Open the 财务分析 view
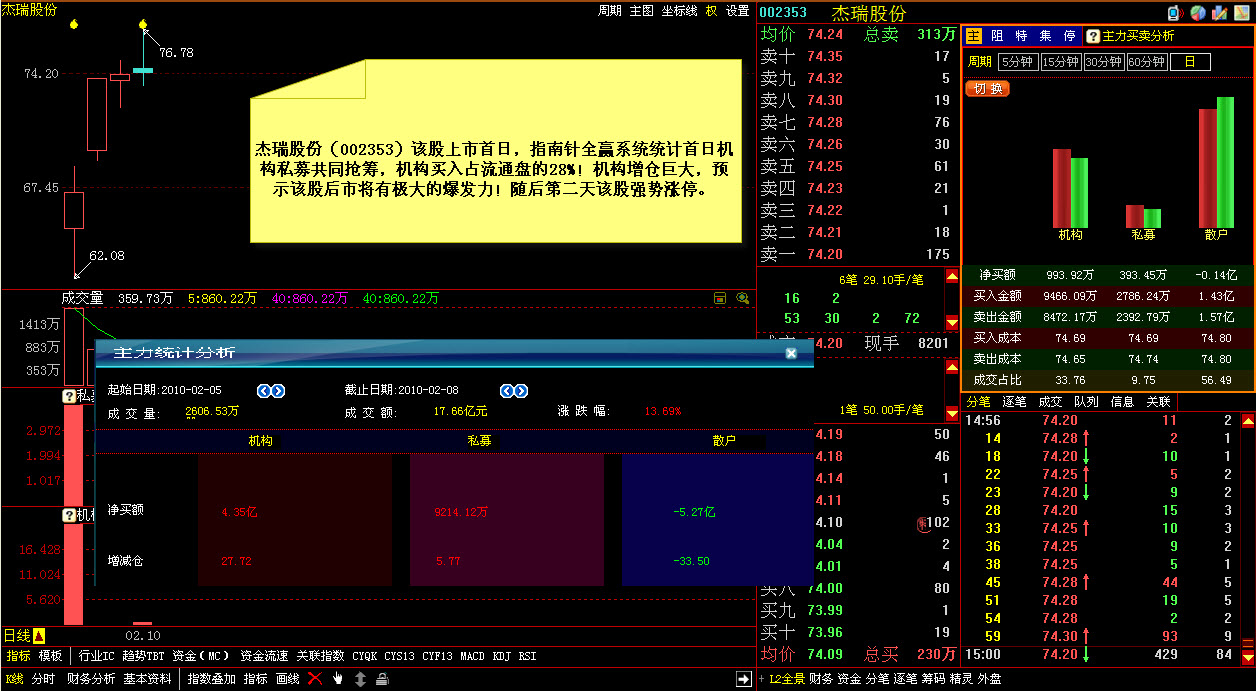1256x691 pixels. pos(90,679)
